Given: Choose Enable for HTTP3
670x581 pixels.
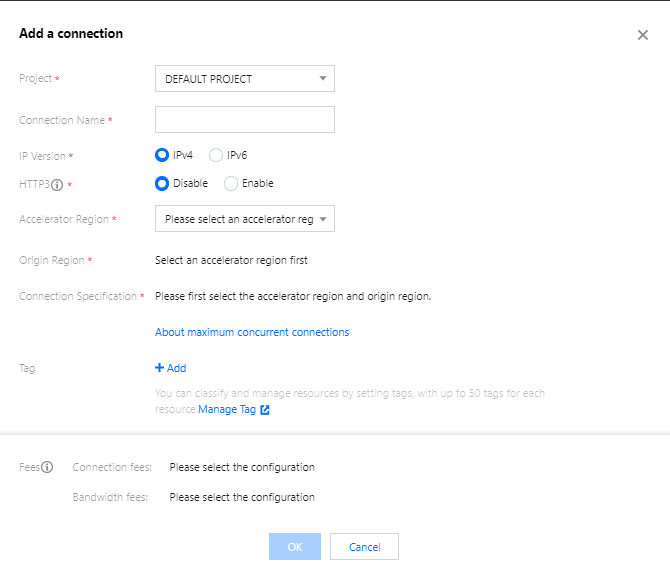Looking at the screenshot, I should point(231,183).
